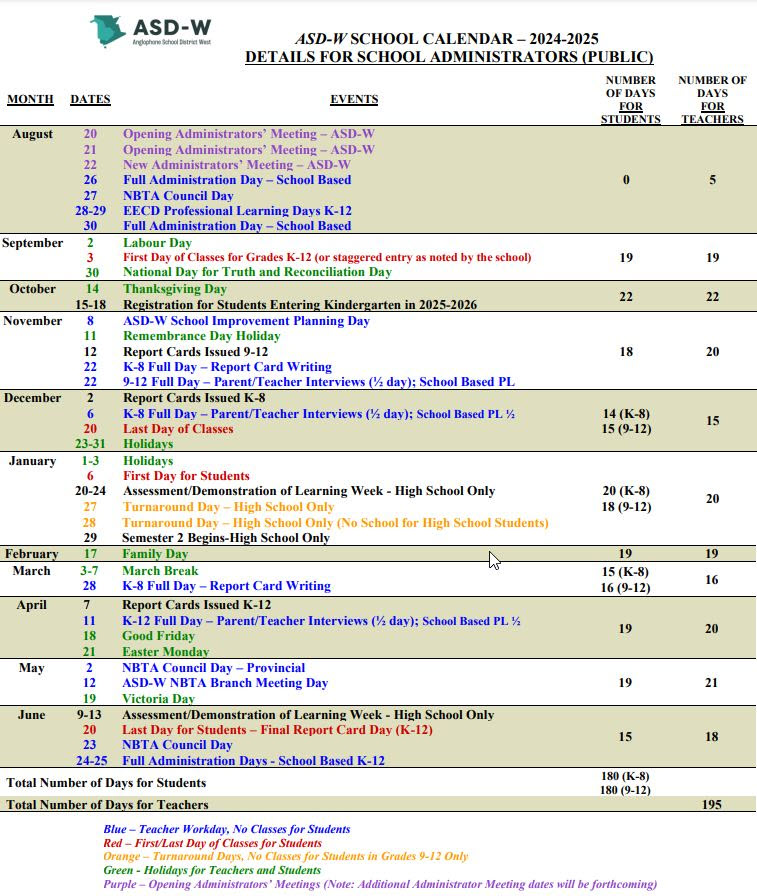This screenshot has width=757, height=896.
Task: Click 'ASD-W School Improvement Planning Day'
Action: [x=246, y=321]
